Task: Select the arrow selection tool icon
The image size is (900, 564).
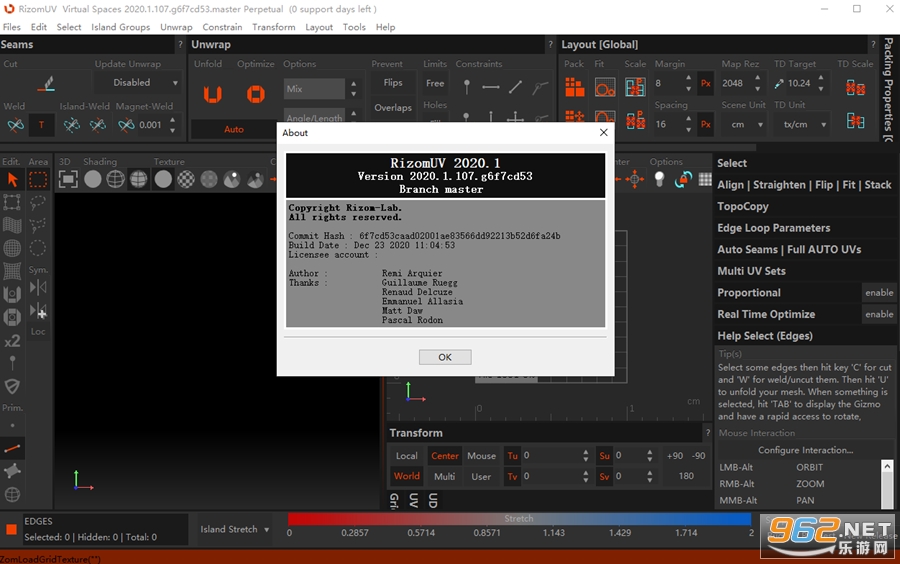Action: [x=12, y=180]
